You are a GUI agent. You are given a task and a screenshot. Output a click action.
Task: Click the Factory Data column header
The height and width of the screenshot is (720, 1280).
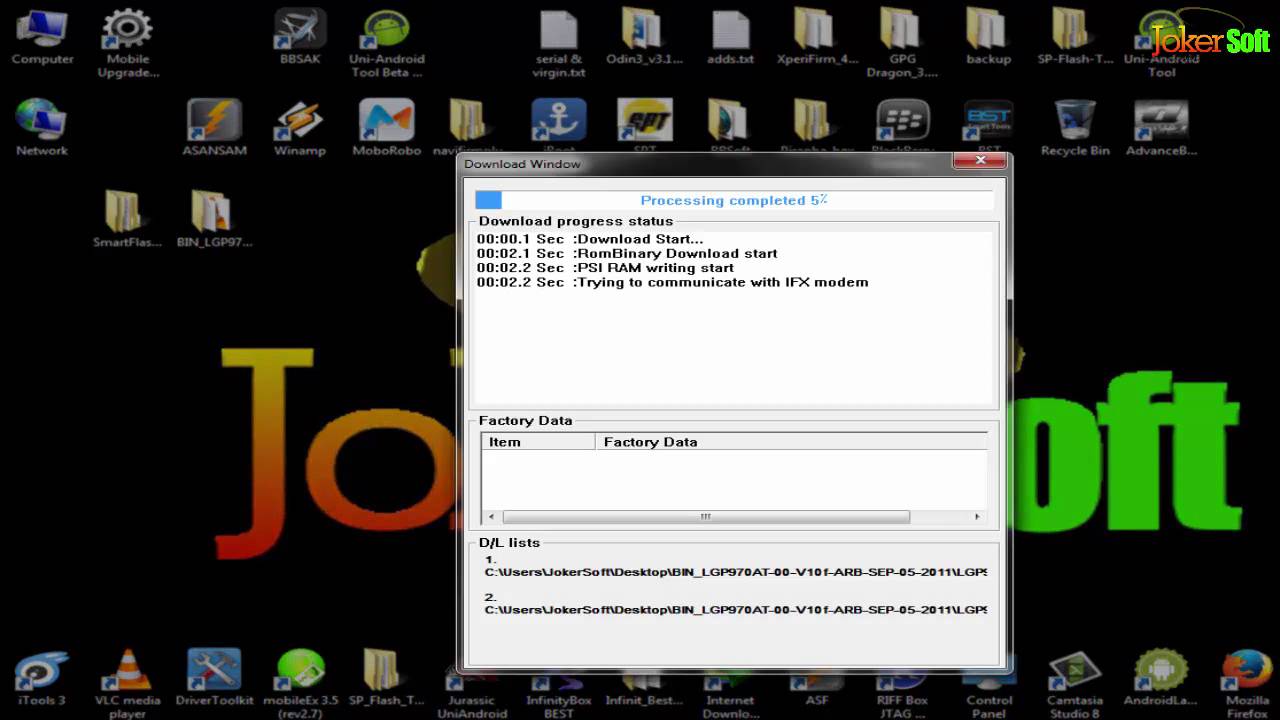pyautogui.click(x=791, y=441)
